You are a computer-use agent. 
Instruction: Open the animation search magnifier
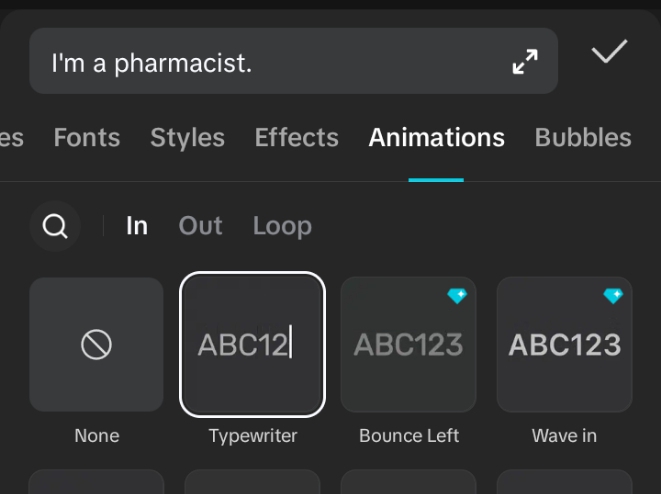(x=55, y=226)
